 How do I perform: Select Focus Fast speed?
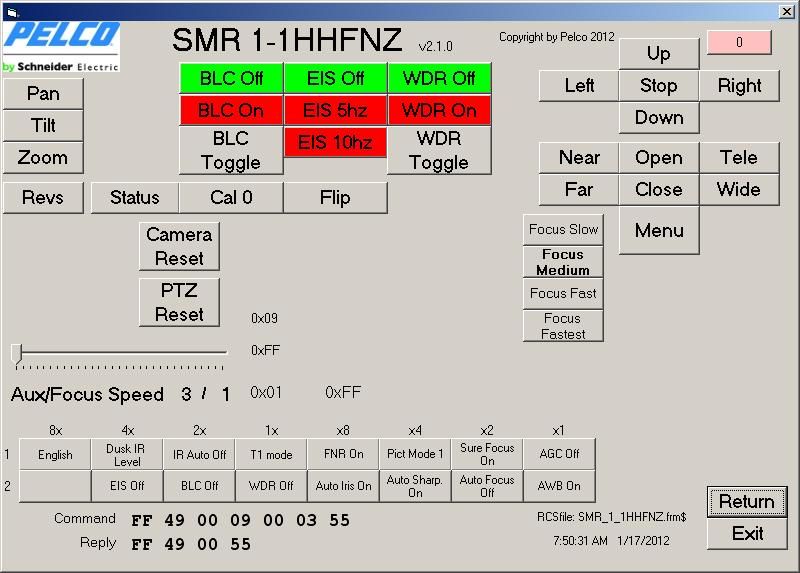pyautogui.click(x=563, y=293)
